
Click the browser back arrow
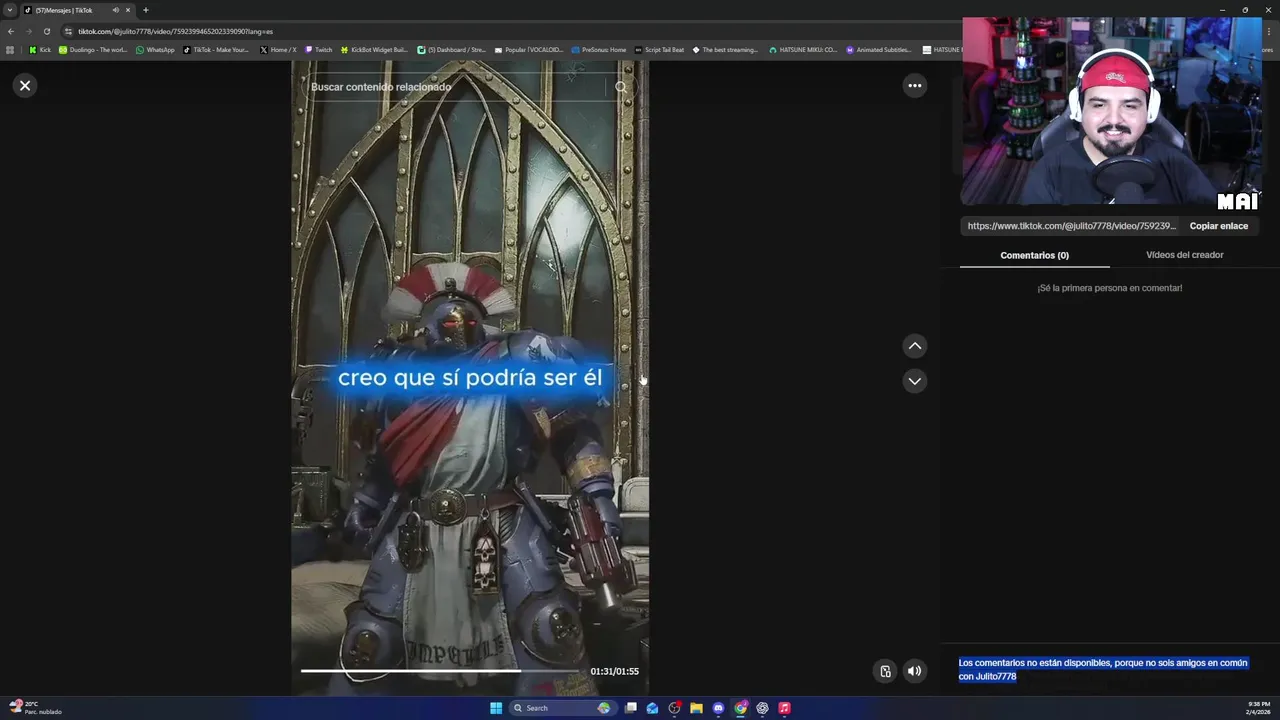(x=11, y=31)
